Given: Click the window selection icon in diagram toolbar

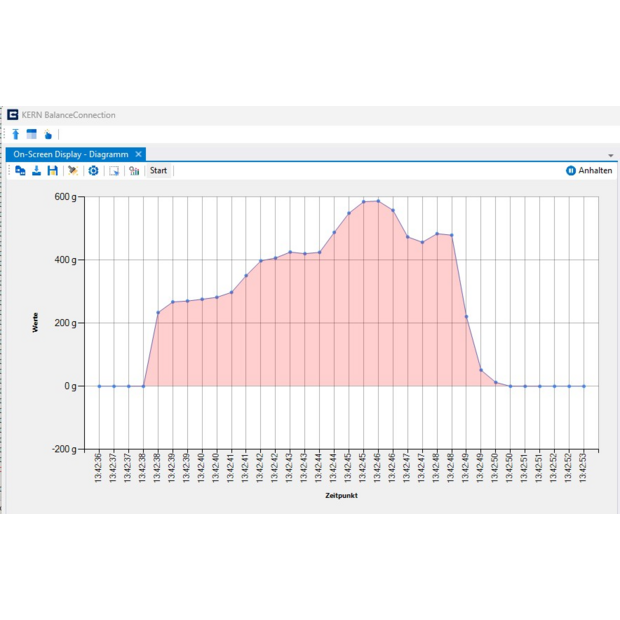Looking at the screenshot, I should click(x=114, y=171).
